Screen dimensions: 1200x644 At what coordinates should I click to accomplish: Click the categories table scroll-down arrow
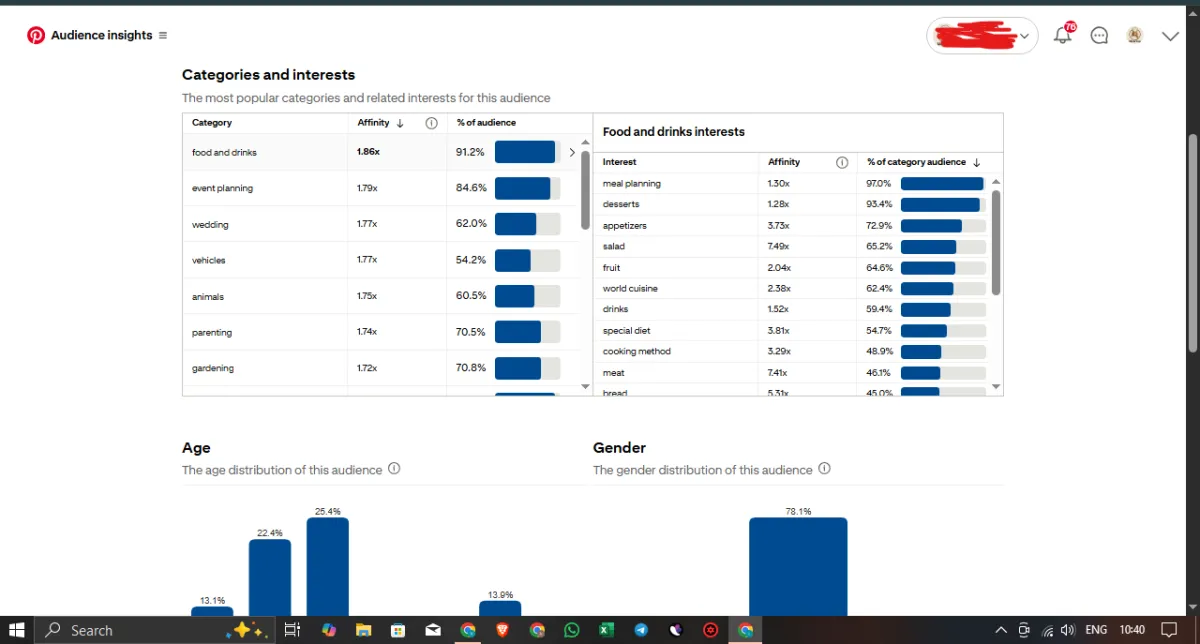(586, 386)
